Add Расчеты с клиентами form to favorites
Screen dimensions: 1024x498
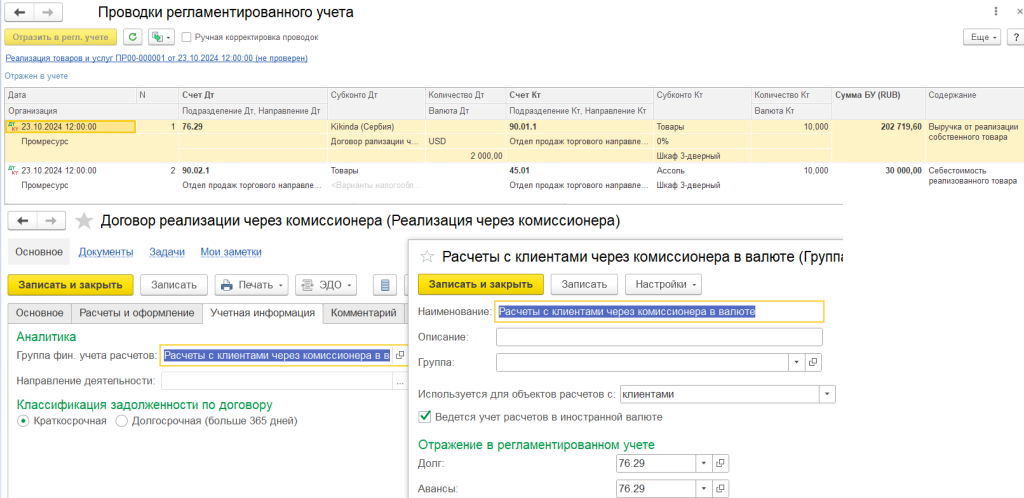click(427, 257)
